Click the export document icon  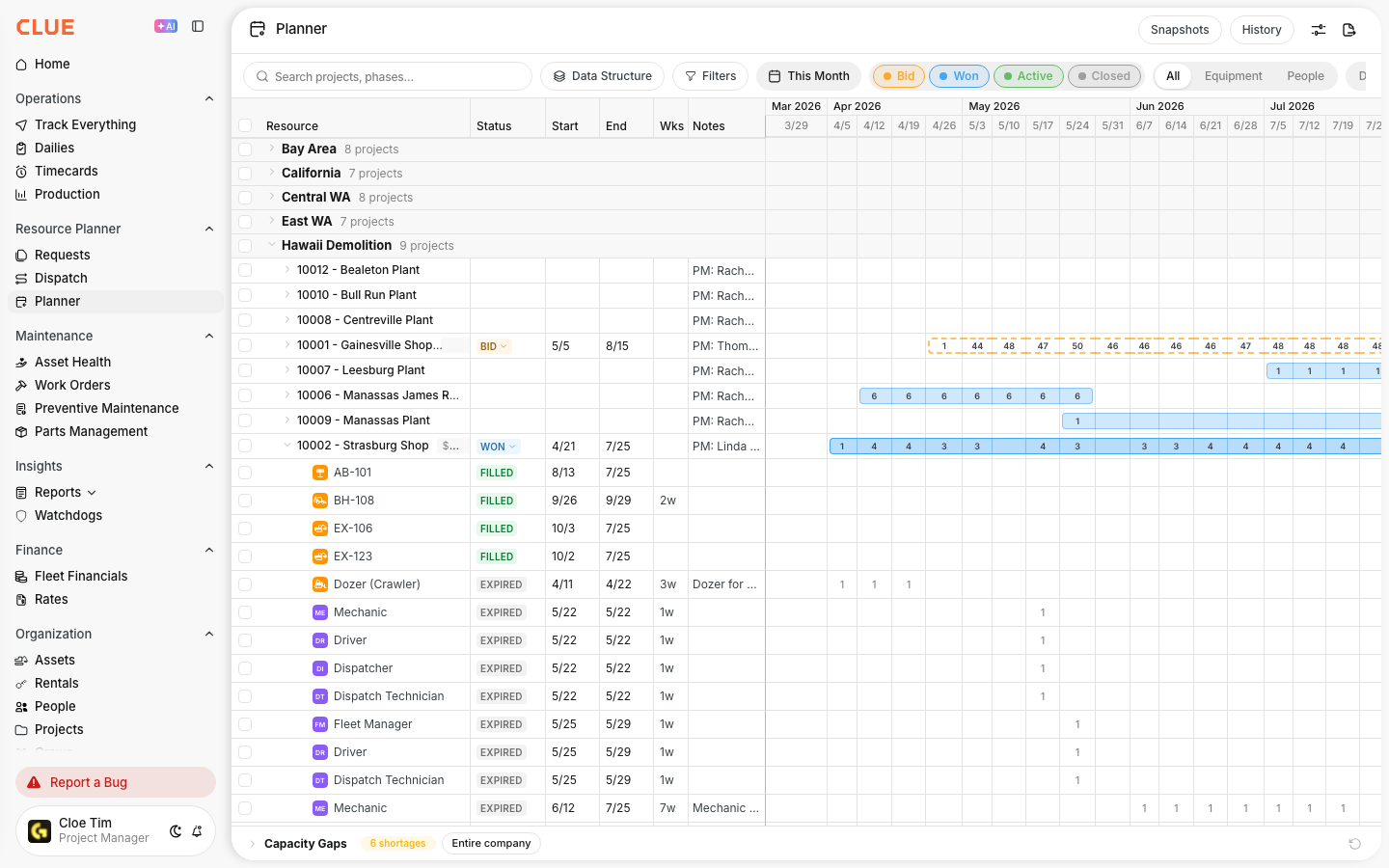tap(1349, 30)
